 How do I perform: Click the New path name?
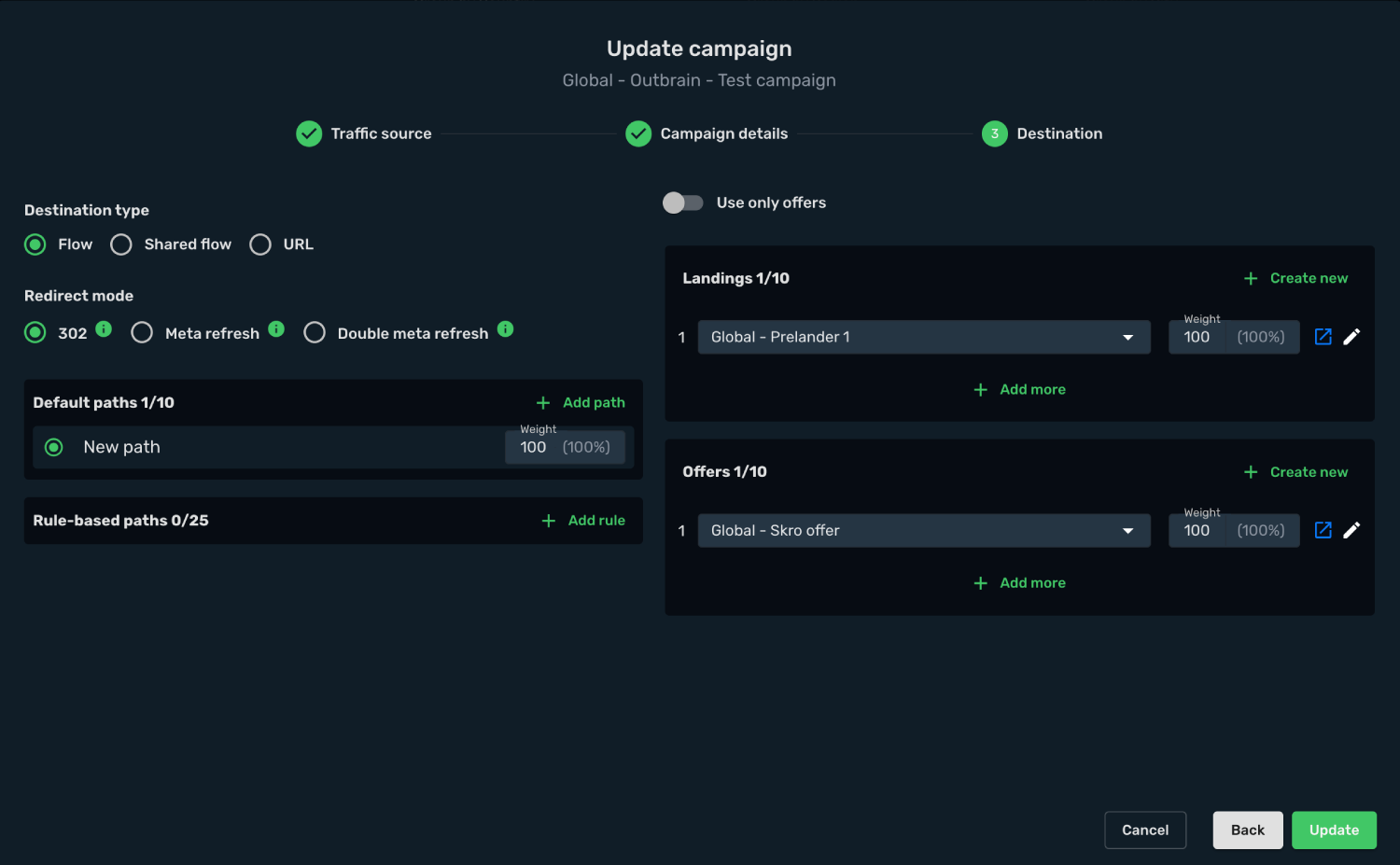(122, 448)
